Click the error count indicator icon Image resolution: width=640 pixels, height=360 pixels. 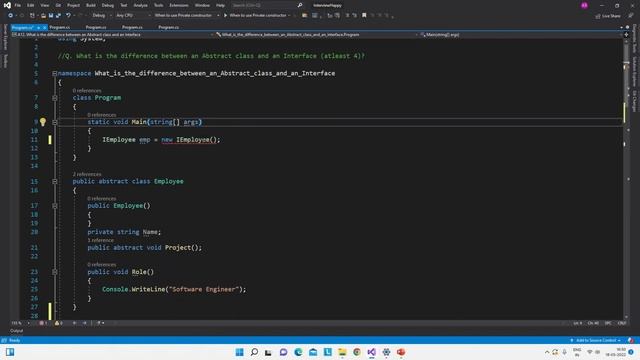(43, 323)
